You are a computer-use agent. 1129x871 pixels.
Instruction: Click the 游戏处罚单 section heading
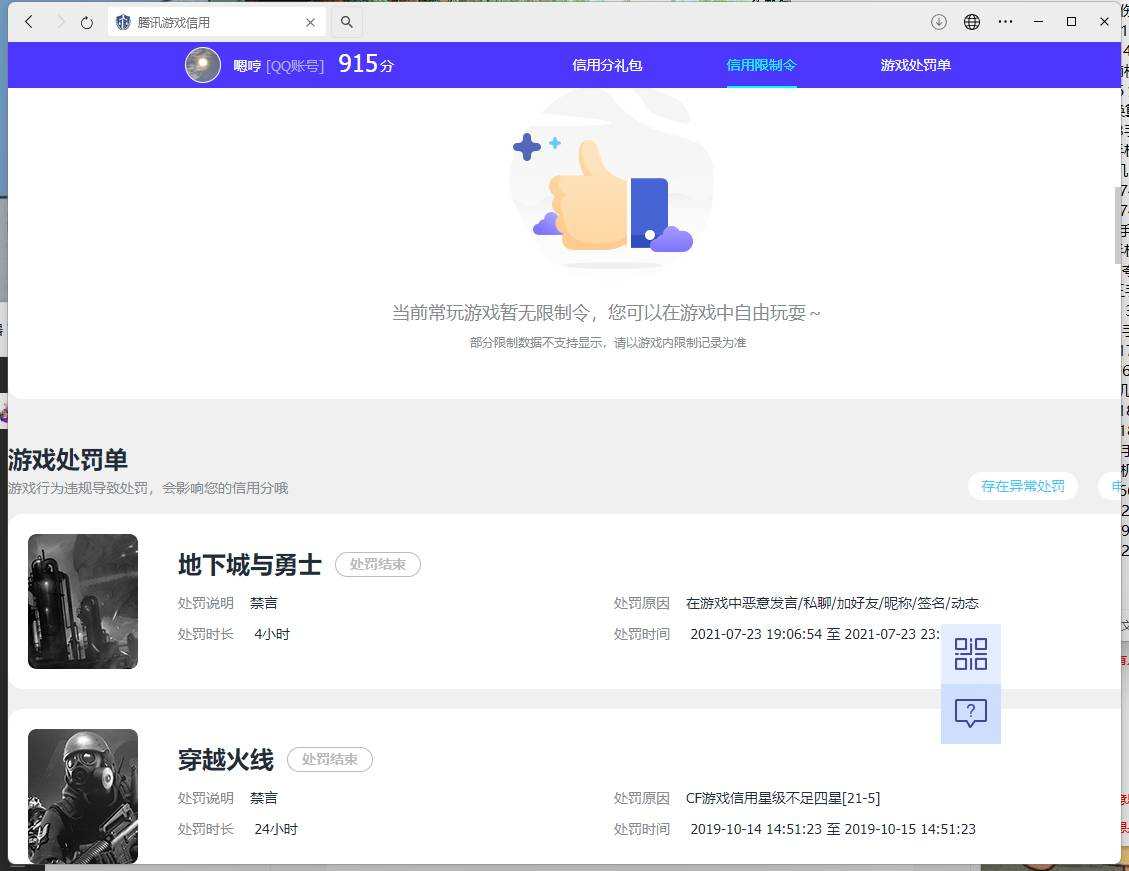68,459
